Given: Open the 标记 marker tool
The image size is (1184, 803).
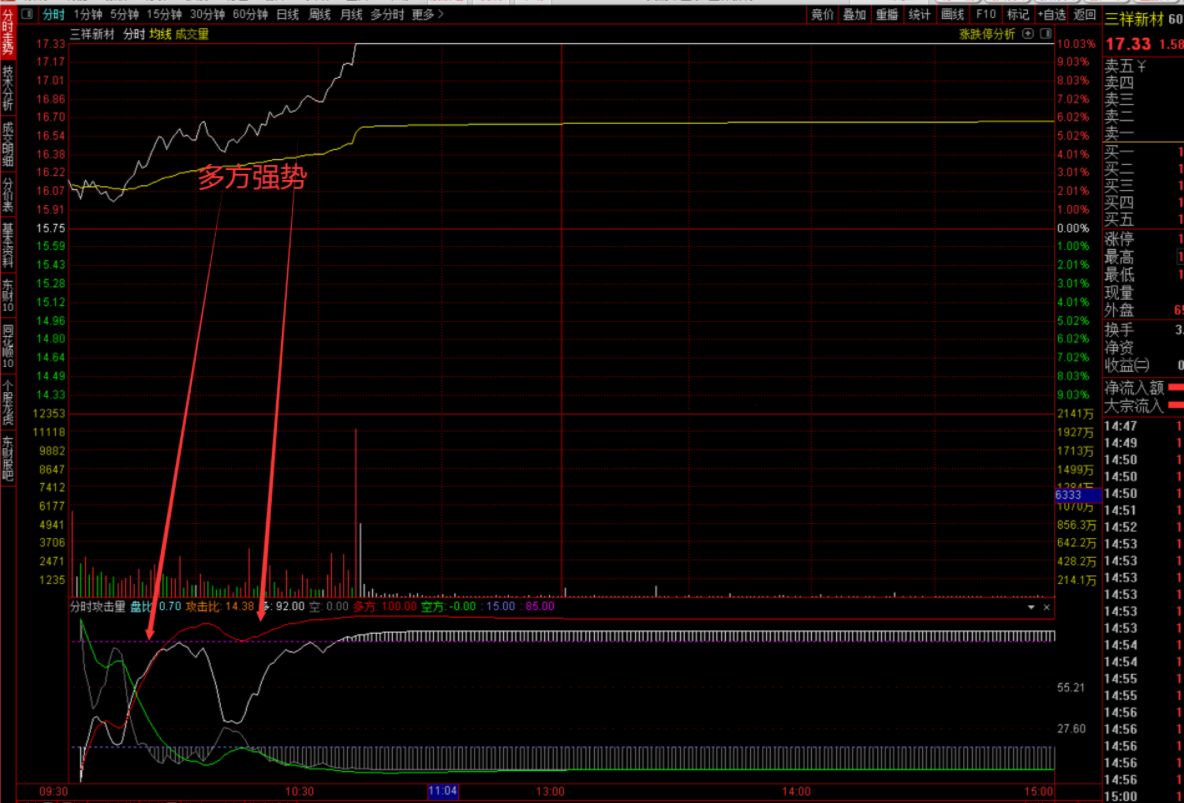Looking at the screenshot, I should click(1017, 14).
